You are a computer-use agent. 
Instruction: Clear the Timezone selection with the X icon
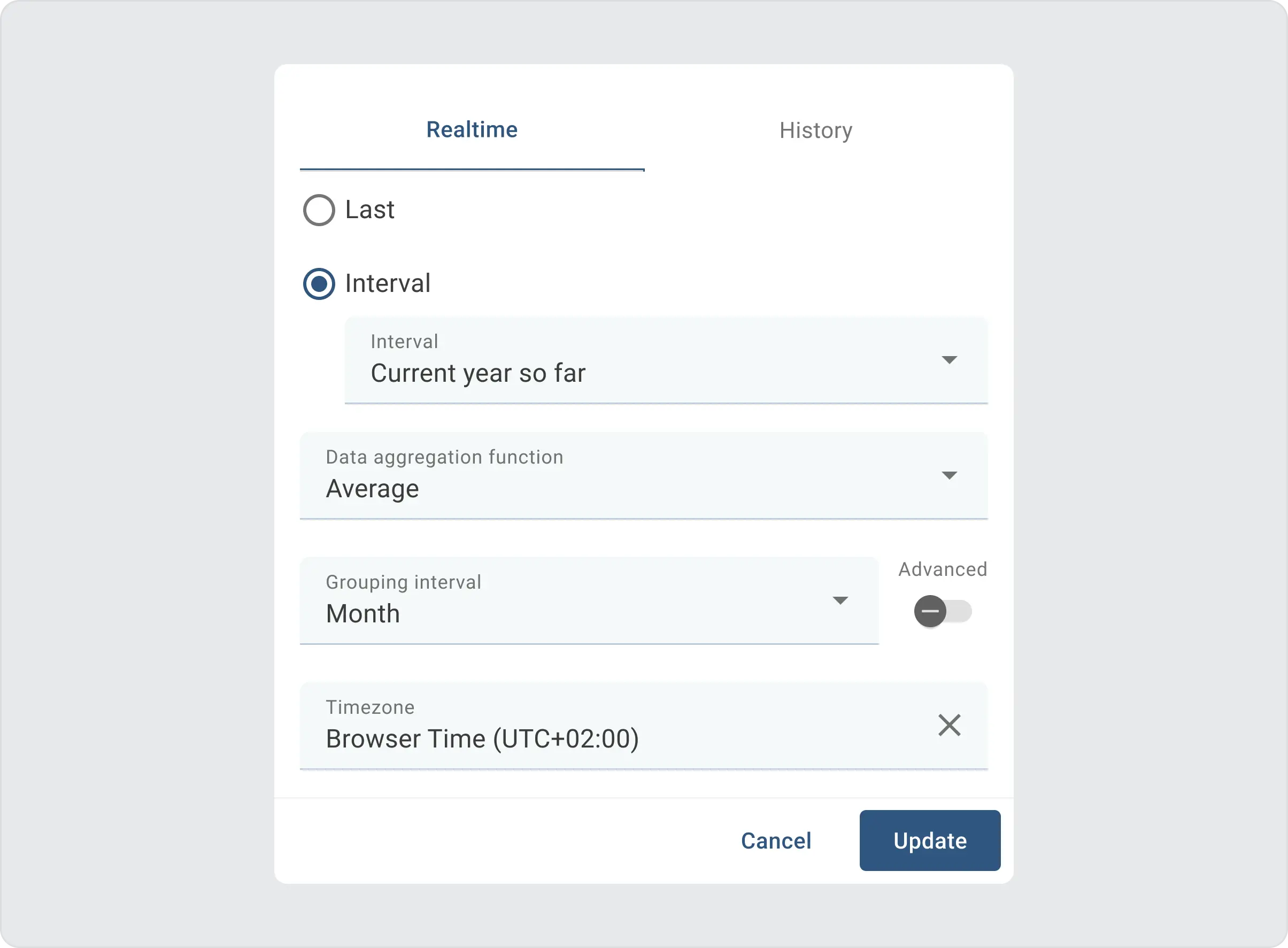coord(950,726)
